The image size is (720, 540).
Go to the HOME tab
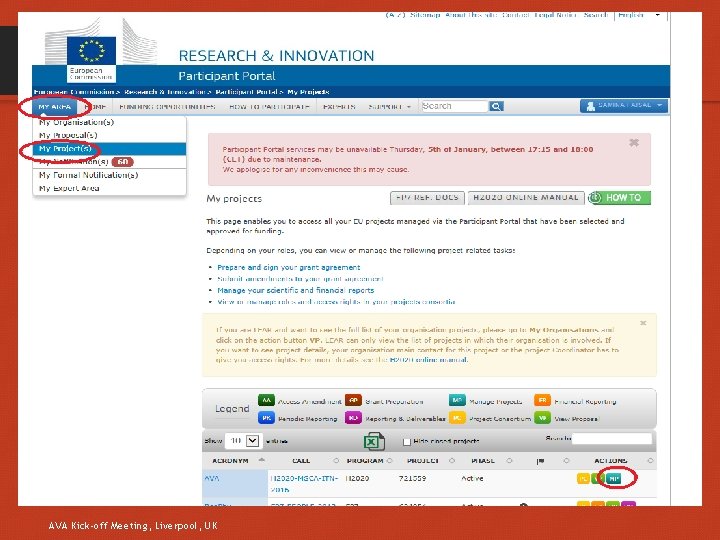tap(96, 107)
